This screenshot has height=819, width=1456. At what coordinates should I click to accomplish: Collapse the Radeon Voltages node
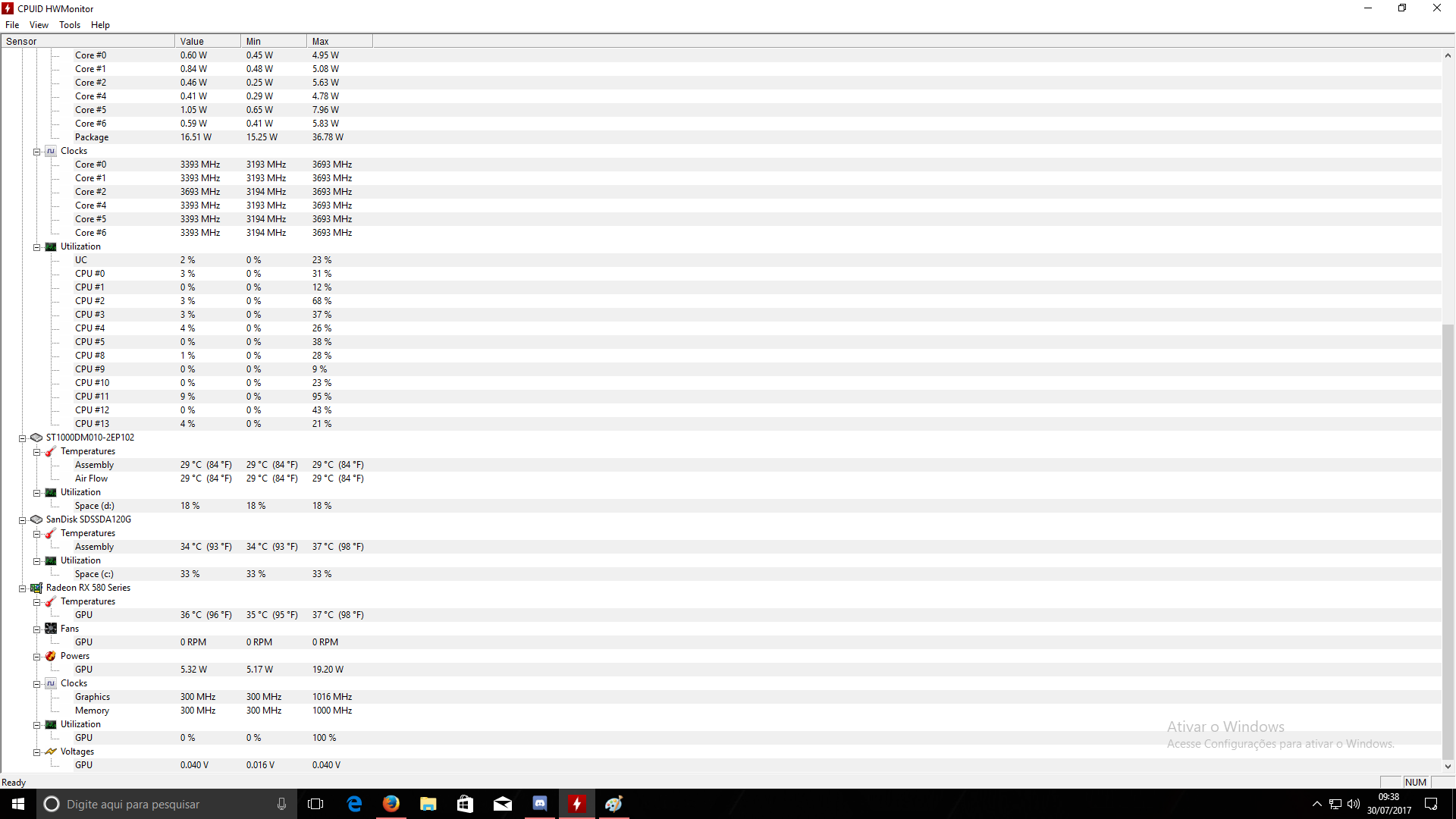point(36,752)
